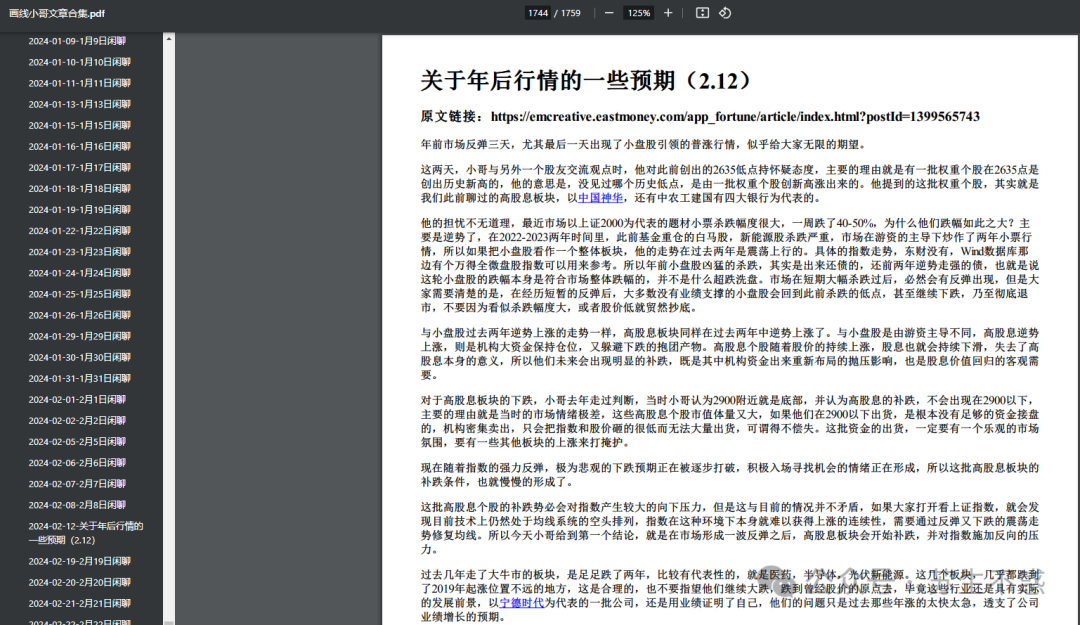Image resolution: width=1080 pixels, height=625 pixels.
Task: Select bookmark 2024-02-08-2月8日闲聊
Action: (77, 505)
